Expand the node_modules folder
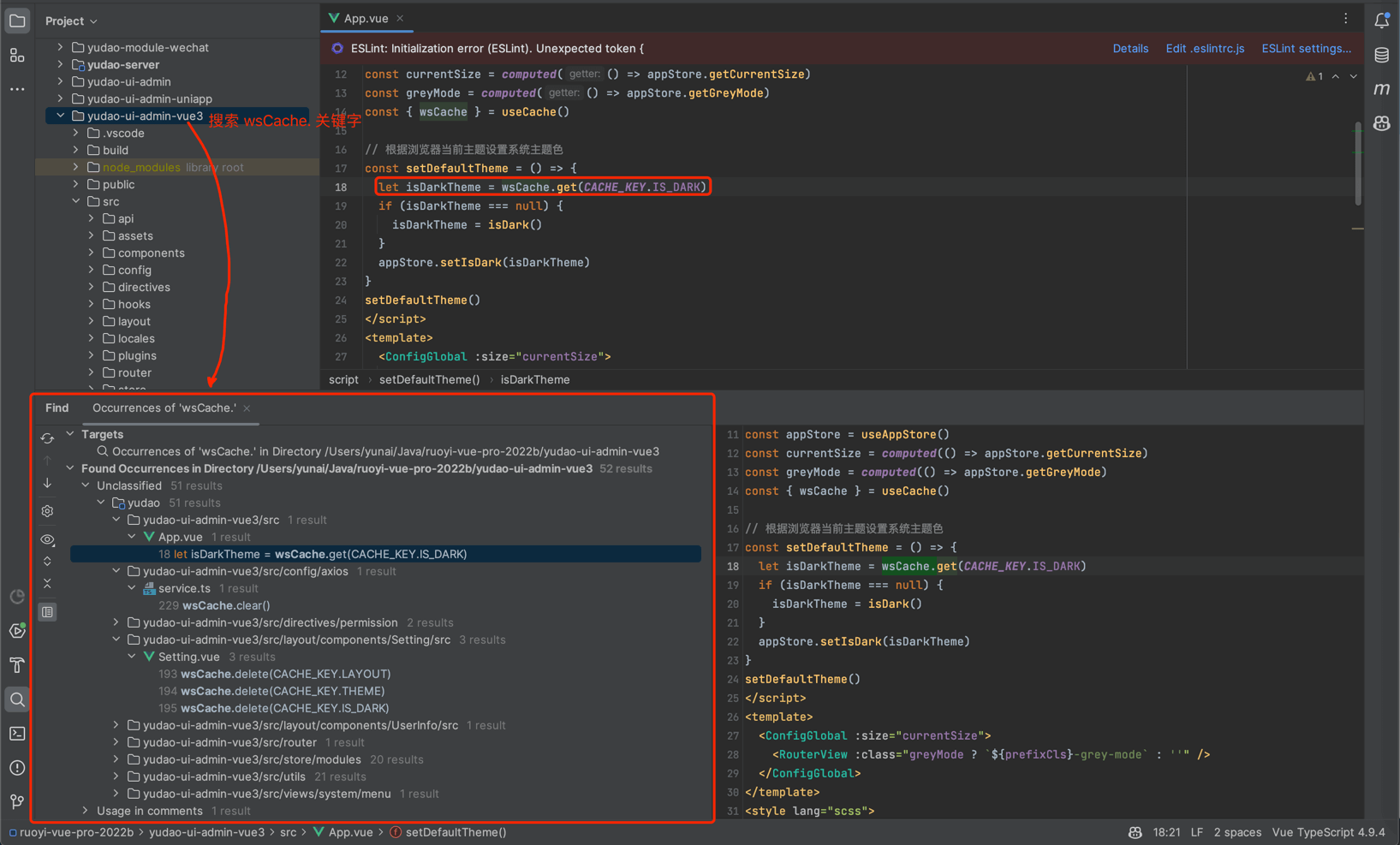 [76, 167]
